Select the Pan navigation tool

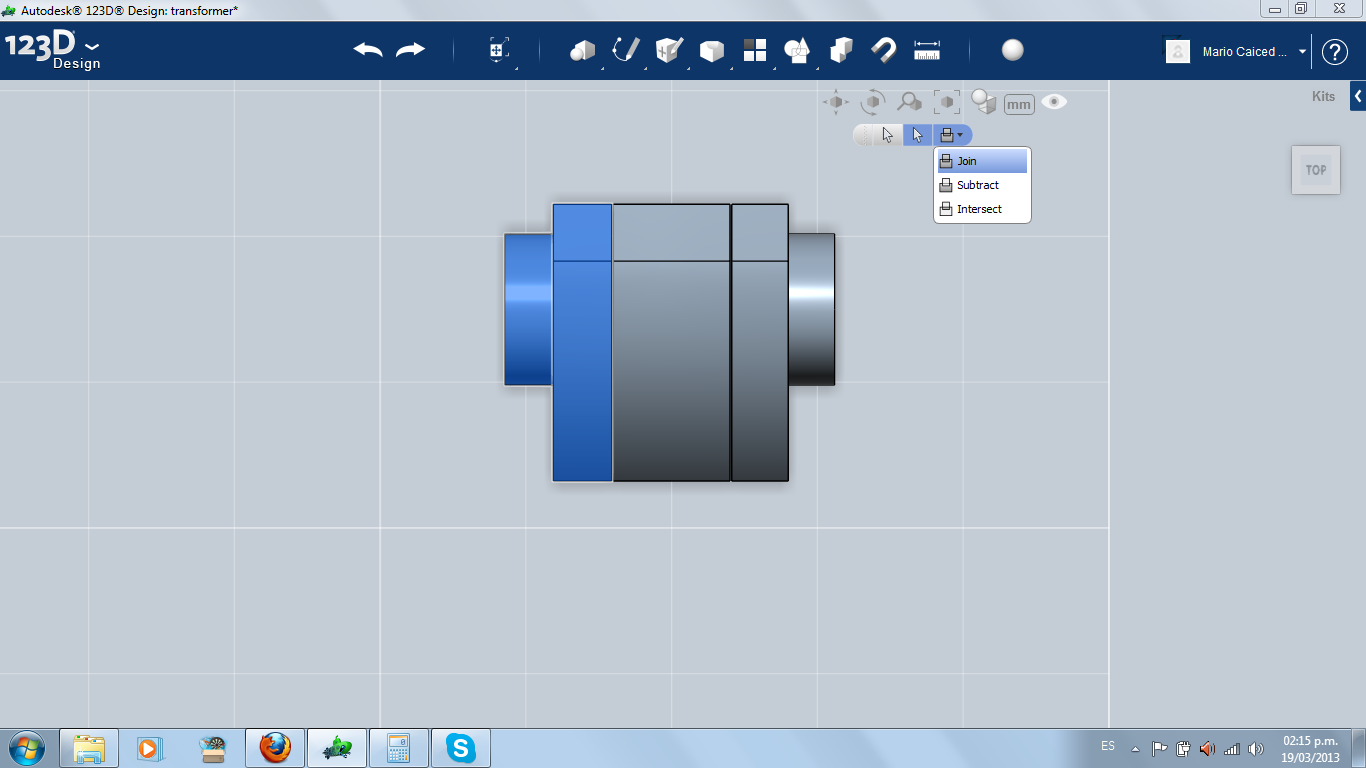pos(836,102)
